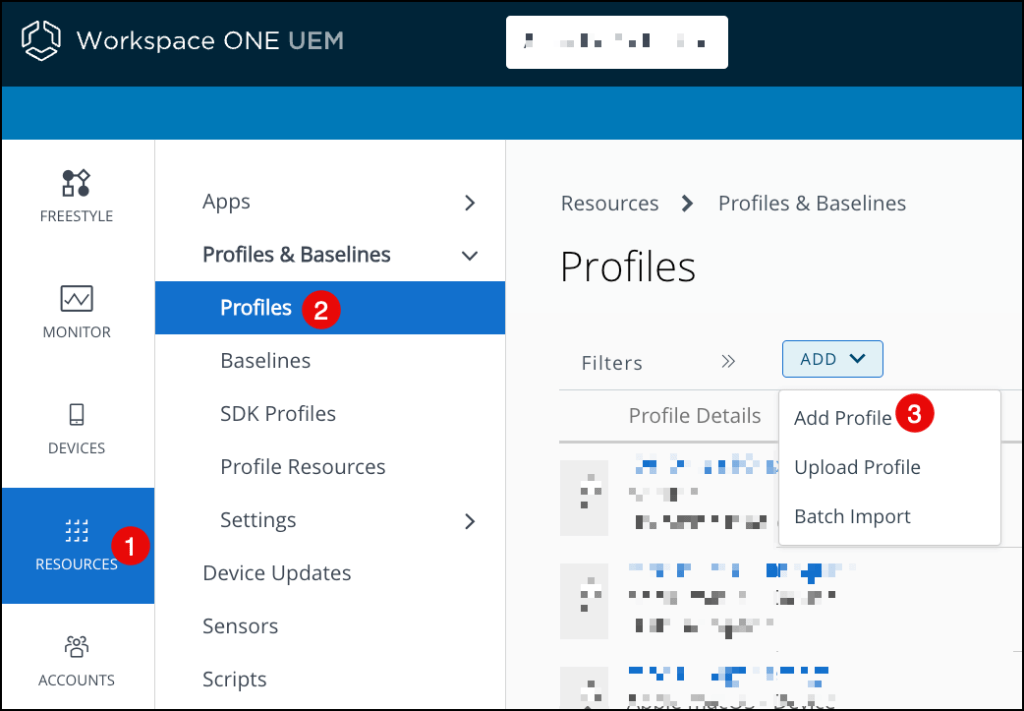This screenshot has width=1024, height=711.
Task: Open the Freestyle section icon
Action: (x=76, y=183)
